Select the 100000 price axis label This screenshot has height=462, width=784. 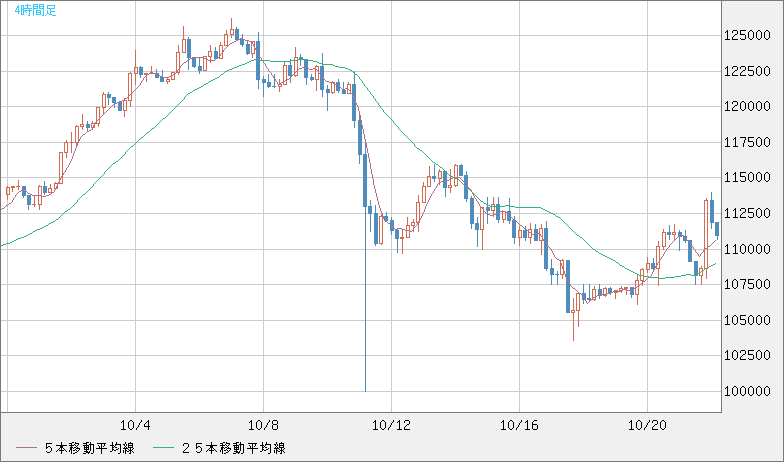pos(750,391)
